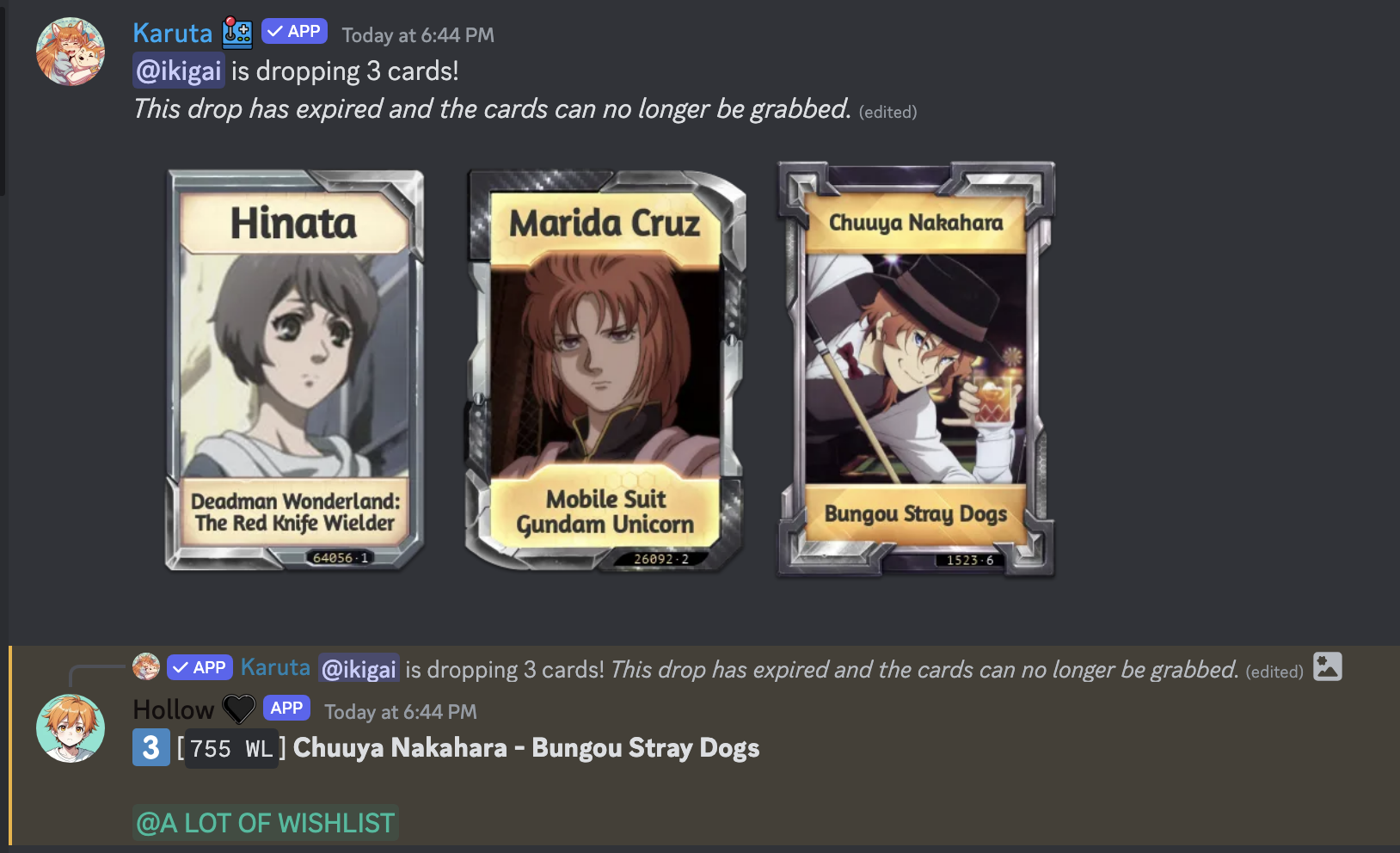The height and width of the screenshot is (853, 1400).
Task: Click the APP tag beside Hollow's name
Action: [x=286, y=708]
